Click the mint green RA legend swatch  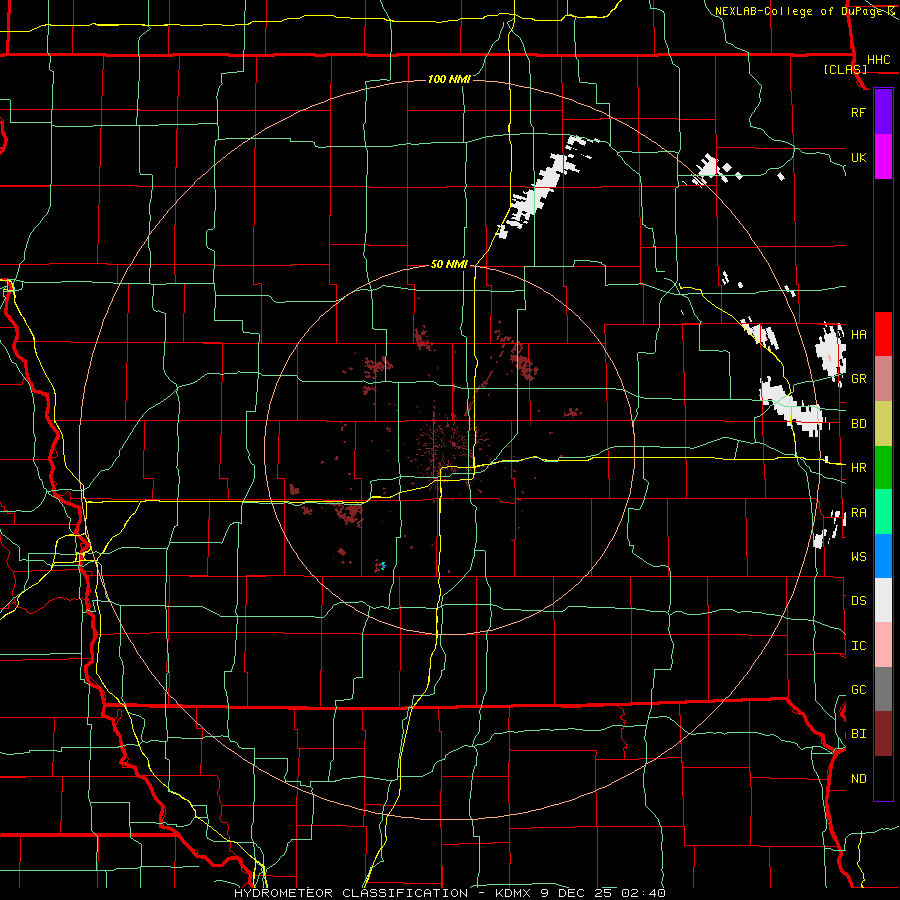point(883,511)
